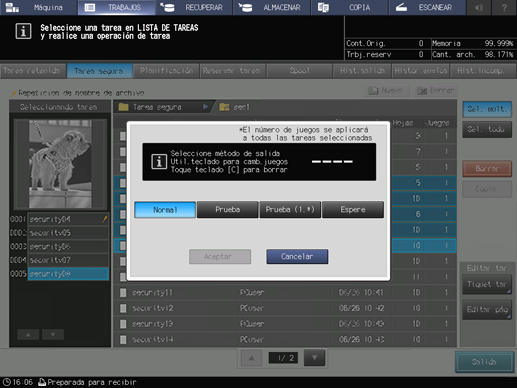Click the document icon of security14

(123, 340)
